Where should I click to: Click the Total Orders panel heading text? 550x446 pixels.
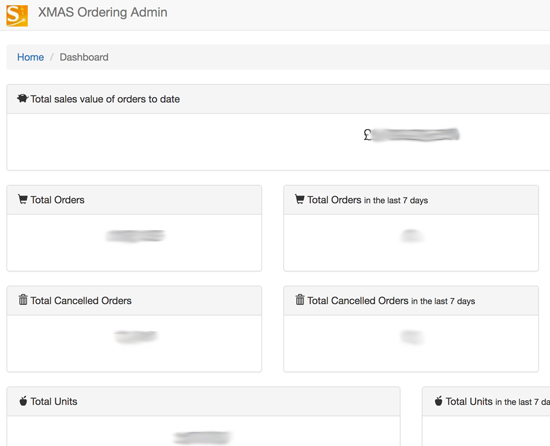(x=57, y=200)
